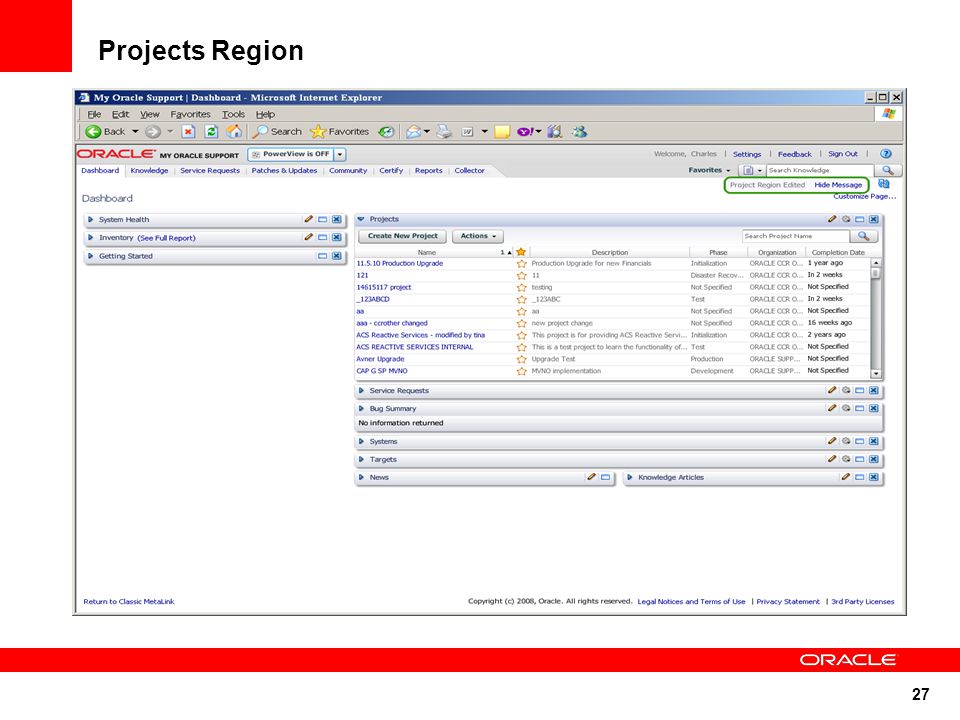
Task: Toggle favorite star for aaa - ccrother changed
Action: [521, 323]
